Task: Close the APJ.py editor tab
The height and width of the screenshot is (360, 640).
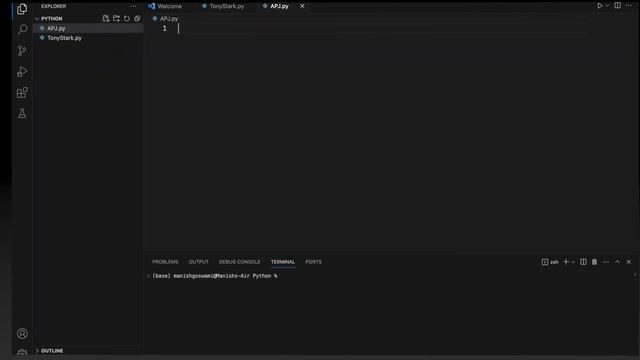Action: point(302,6)
